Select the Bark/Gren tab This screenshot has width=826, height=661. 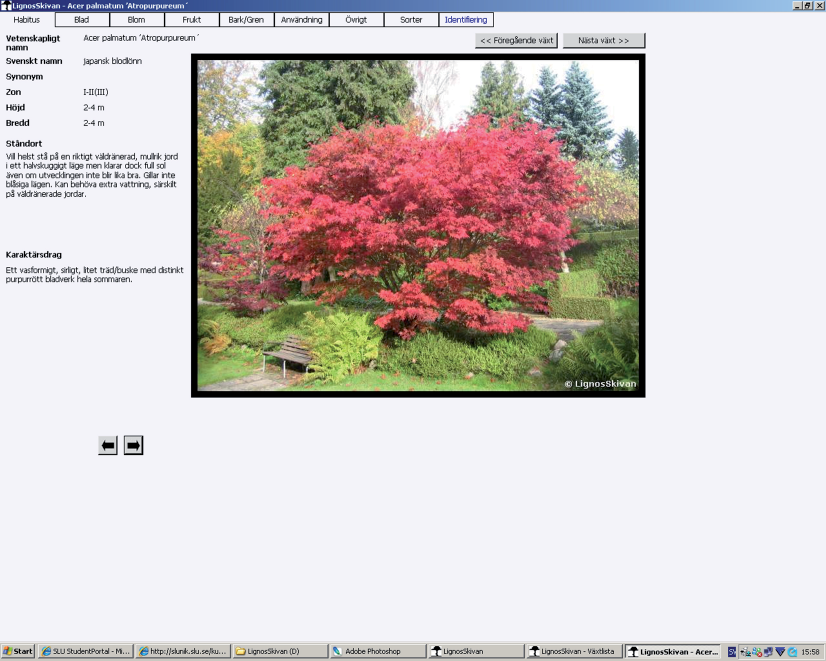click(x=246, y=20)
